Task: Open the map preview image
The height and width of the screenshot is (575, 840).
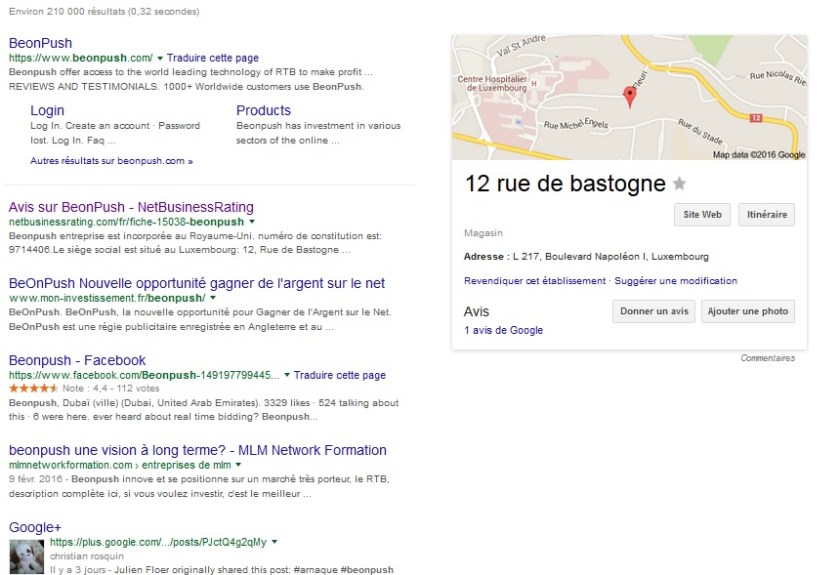Action: pyautogui.click(x=629, y=97)
